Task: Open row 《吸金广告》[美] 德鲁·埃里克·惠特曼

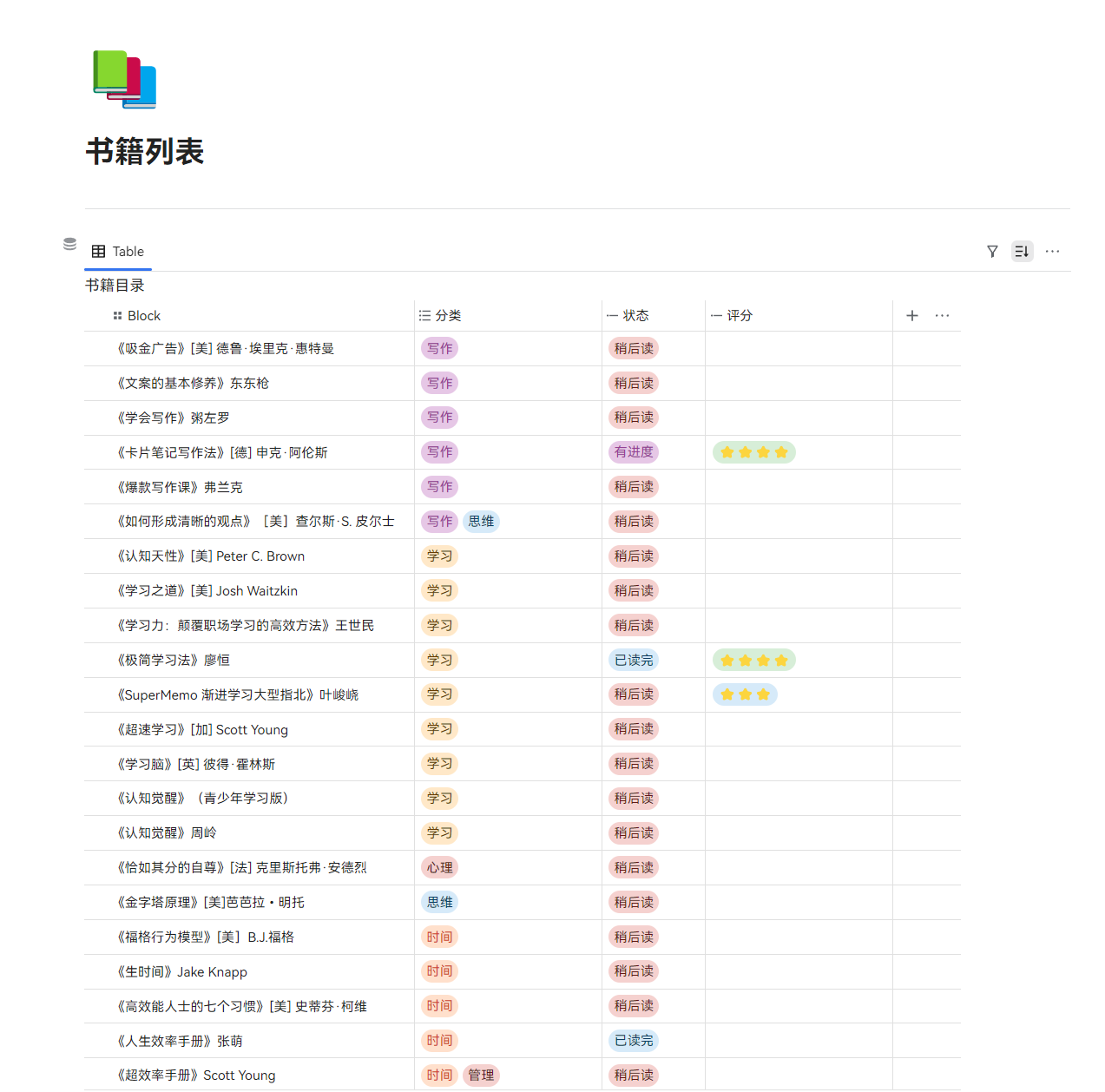Action: (x=226, y=349)
